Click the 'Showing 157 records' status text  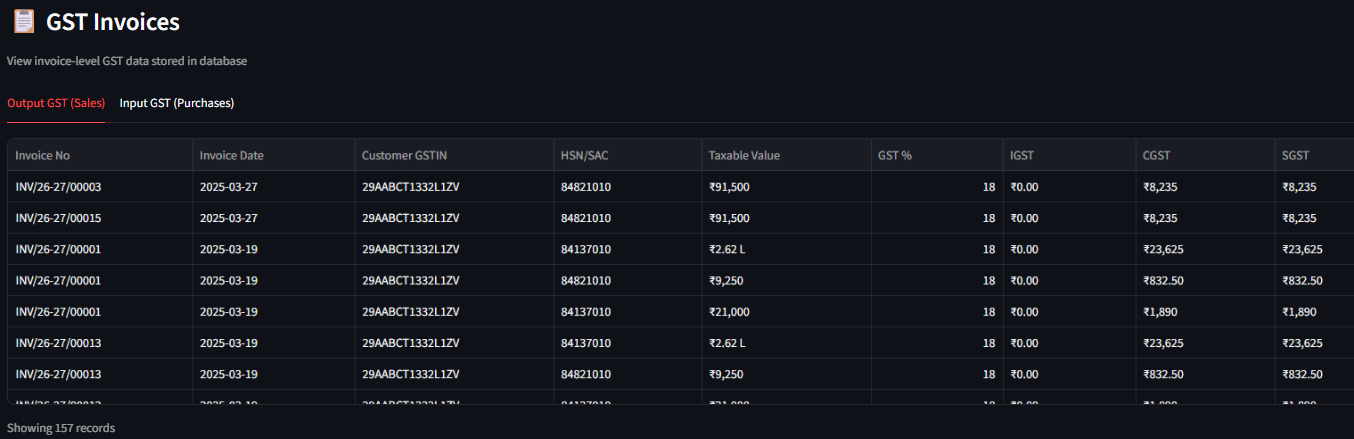pyautogui.click(x=61, y=428)
